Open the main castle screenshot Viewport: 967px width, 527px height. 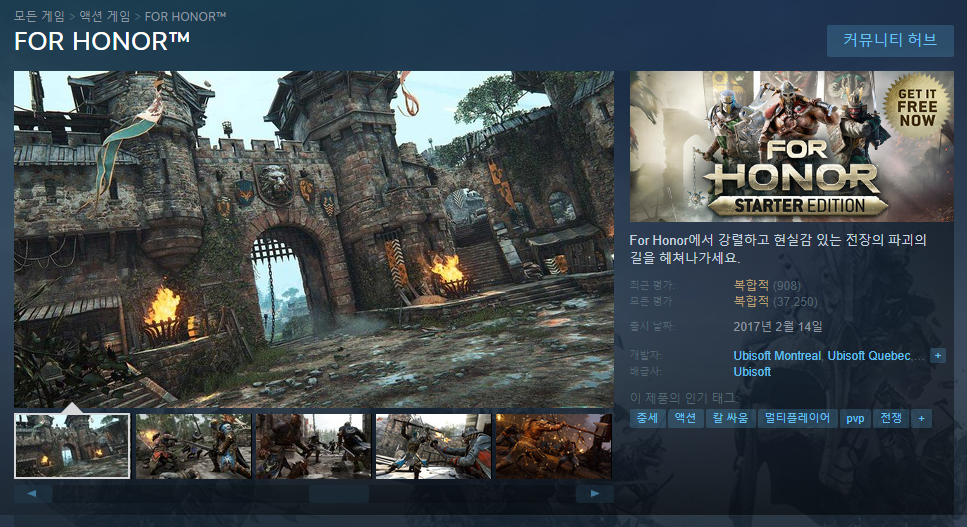(314, 239)
